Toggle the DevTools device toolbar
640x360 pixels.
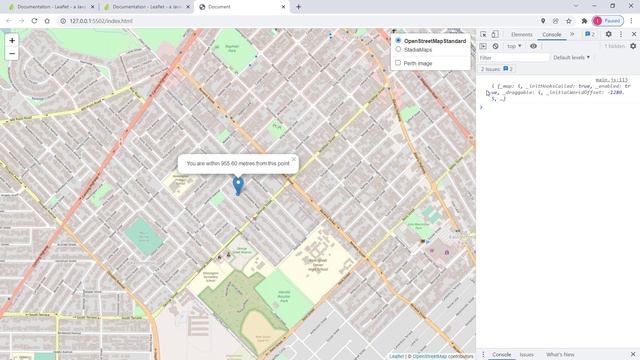[x=495, y=34]
